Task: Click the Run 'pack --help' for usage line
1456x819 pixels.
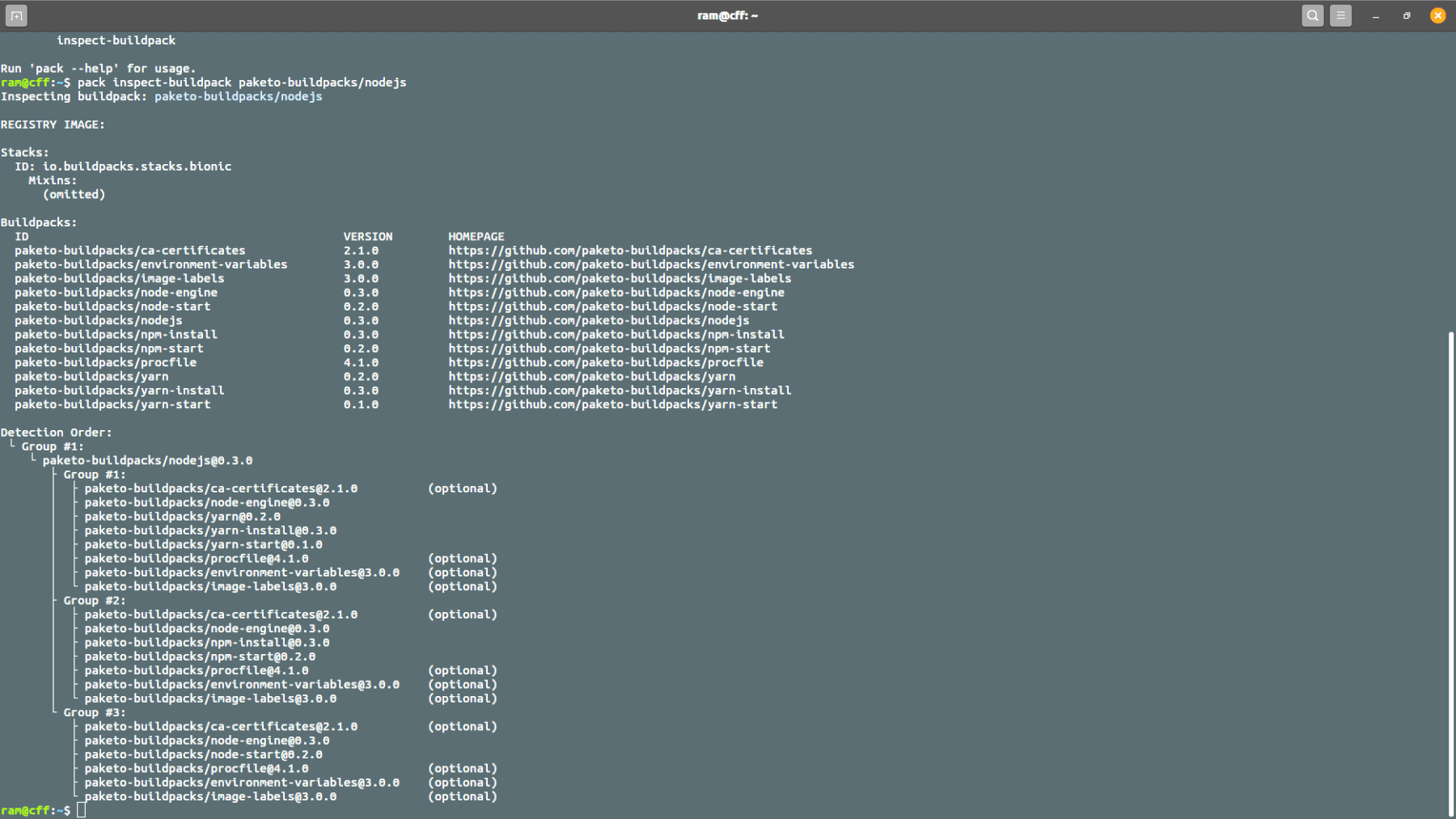Action: pyautogui.click(x=98, y=69)
